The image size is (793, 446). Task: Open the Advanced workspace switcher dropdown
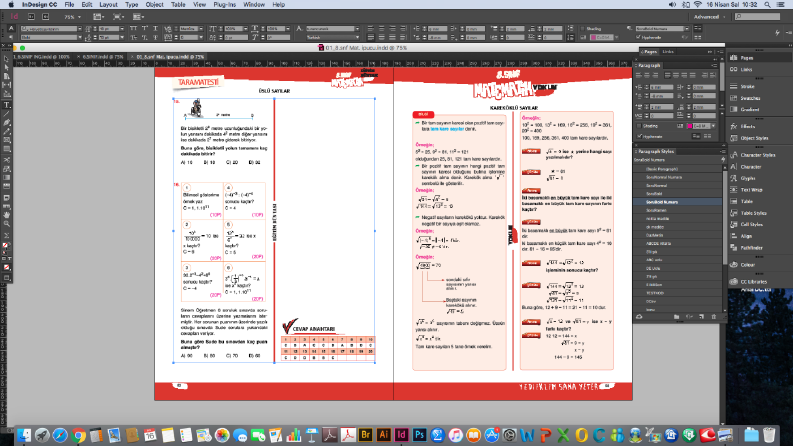point(709,17)
